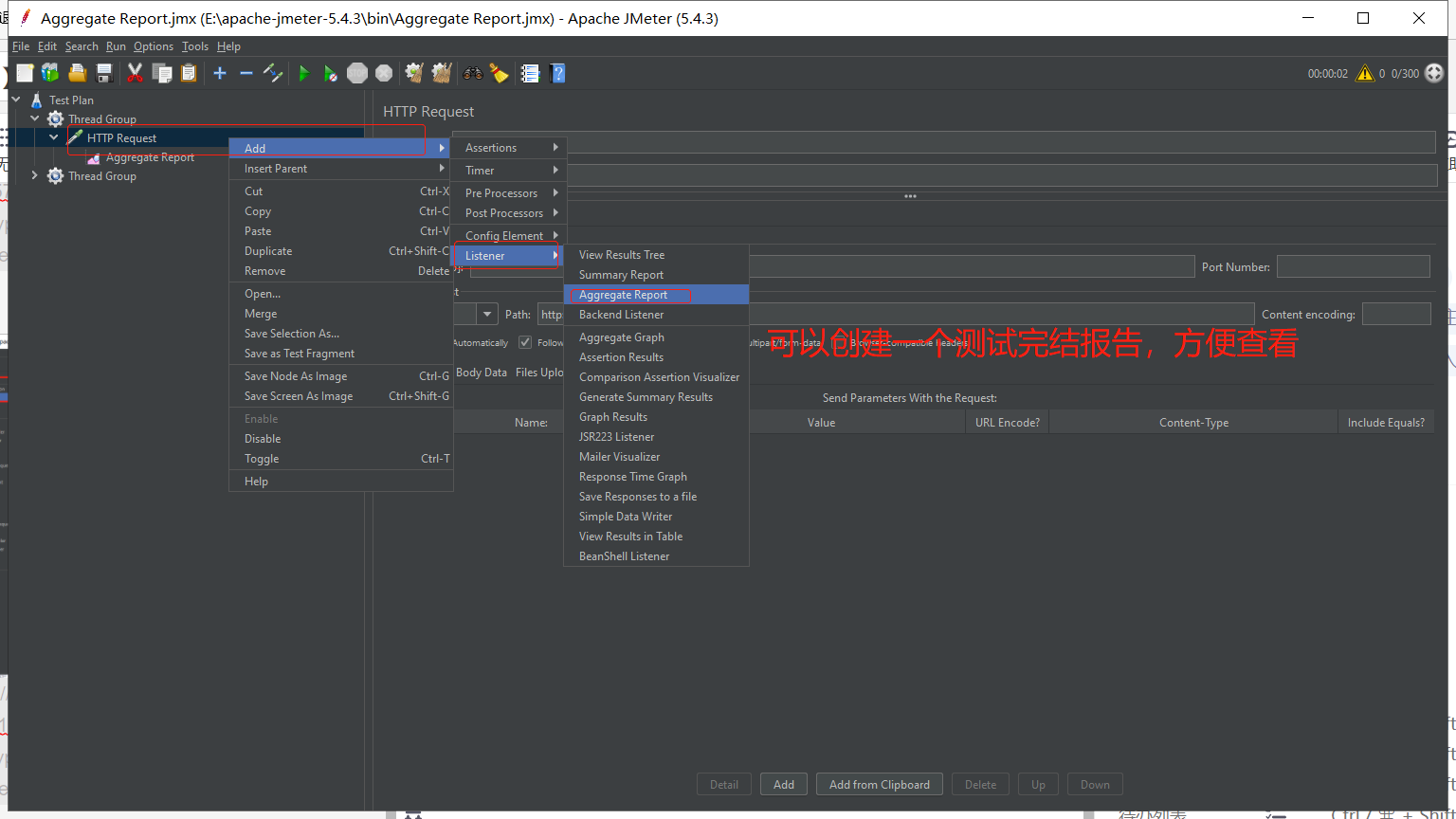
Task: Click the Port Number input field
Action: coord(1354,267)
